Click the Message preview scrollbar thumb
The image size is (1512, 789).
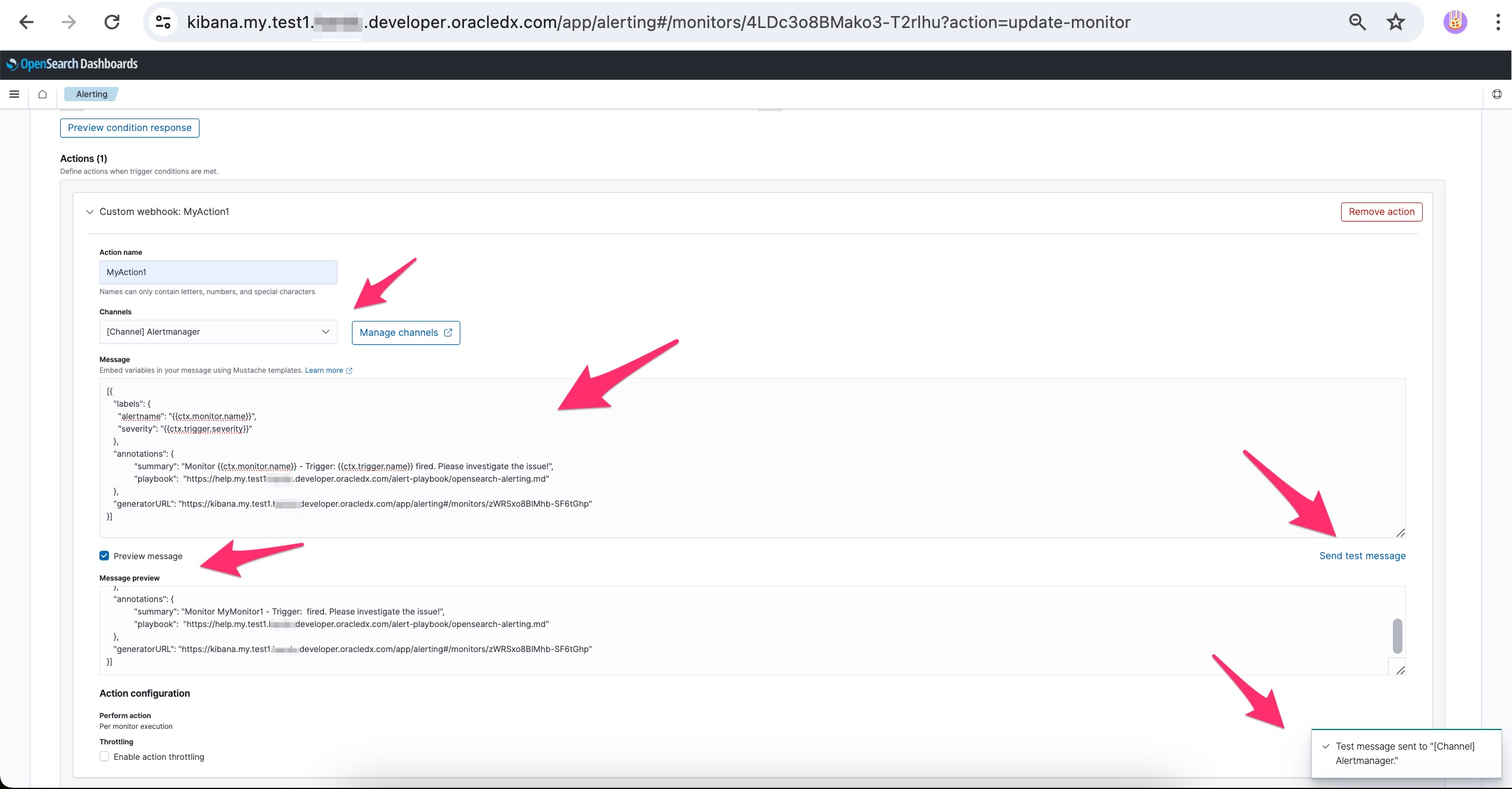point(1397,636)
